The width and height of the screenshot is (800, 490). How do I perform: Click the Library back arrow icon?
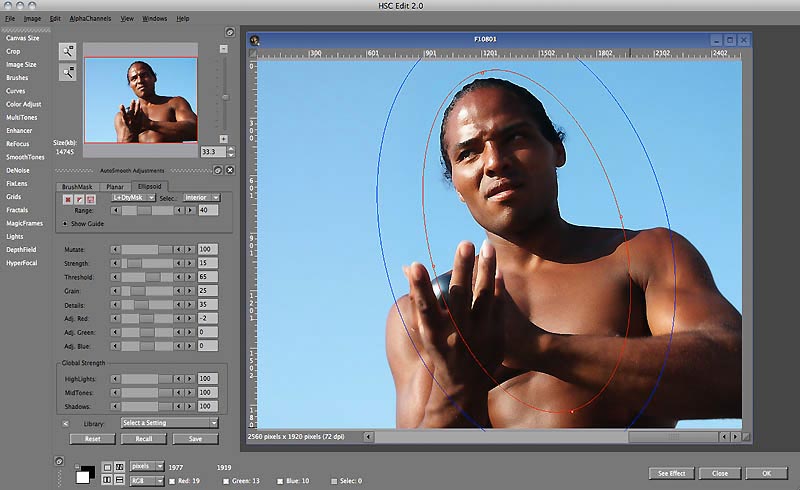pyautogui.click(x=65, y=423)
